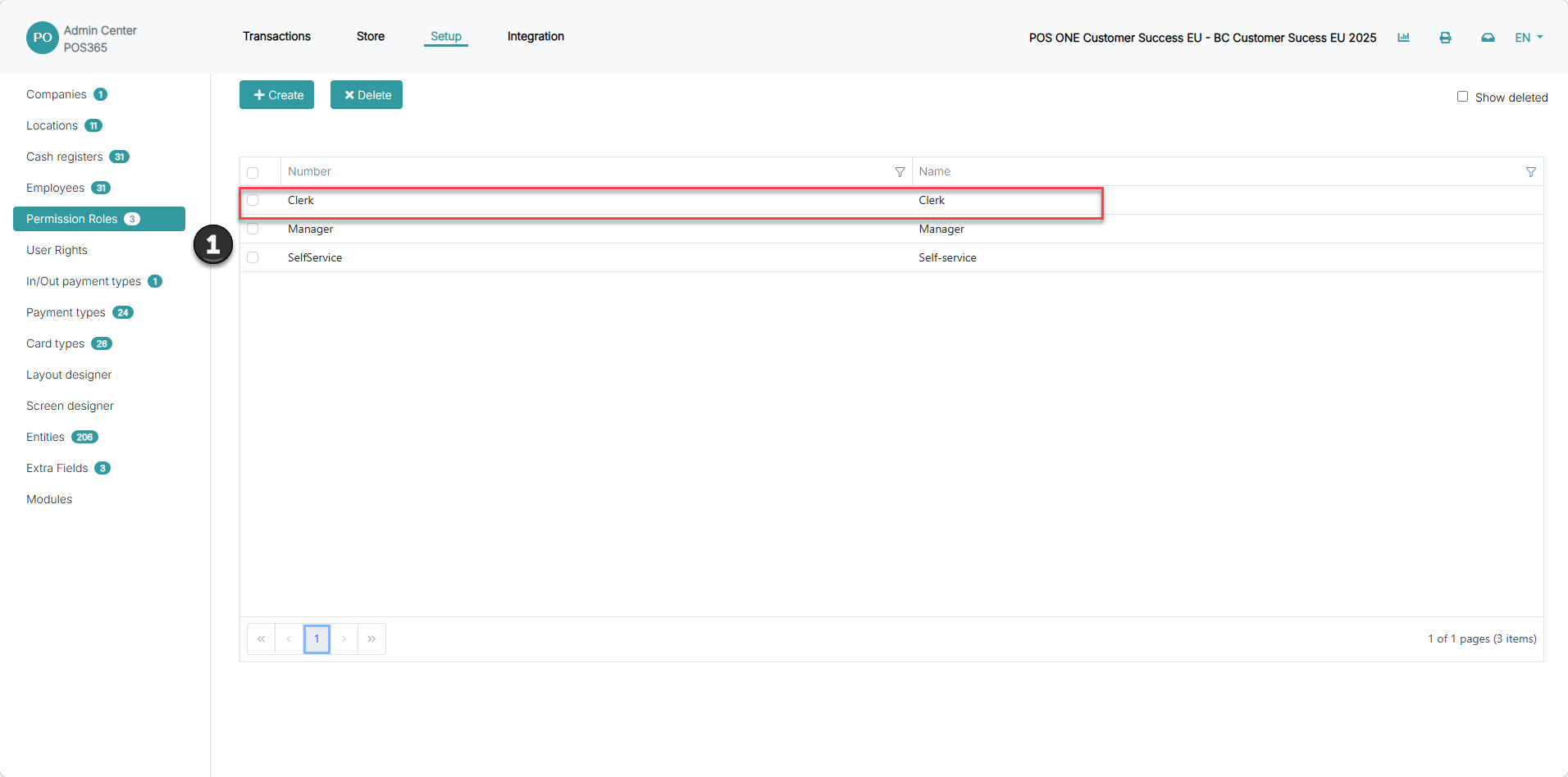1568x777 pixels.
Task: Click the Self-service name cell
Action: [947, 257]
